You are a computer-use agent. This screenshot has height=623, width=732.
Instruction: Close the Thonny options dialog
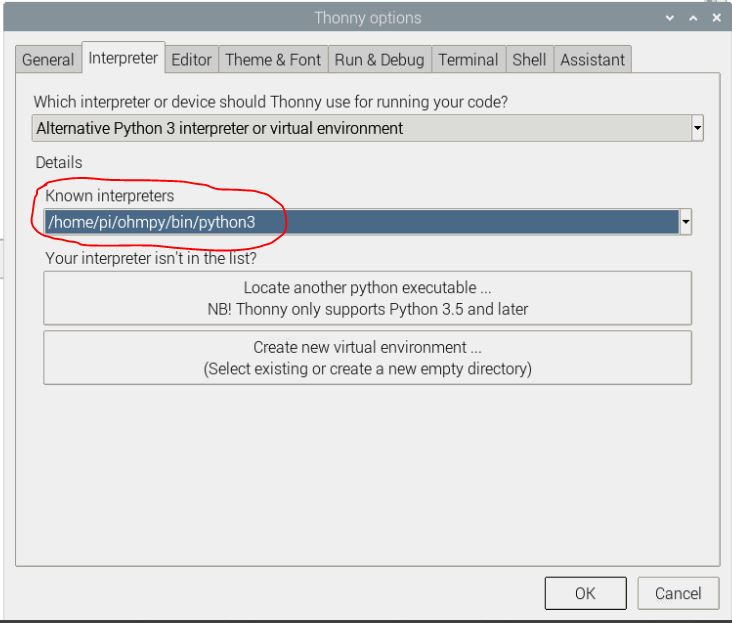(x=716, y=18)
